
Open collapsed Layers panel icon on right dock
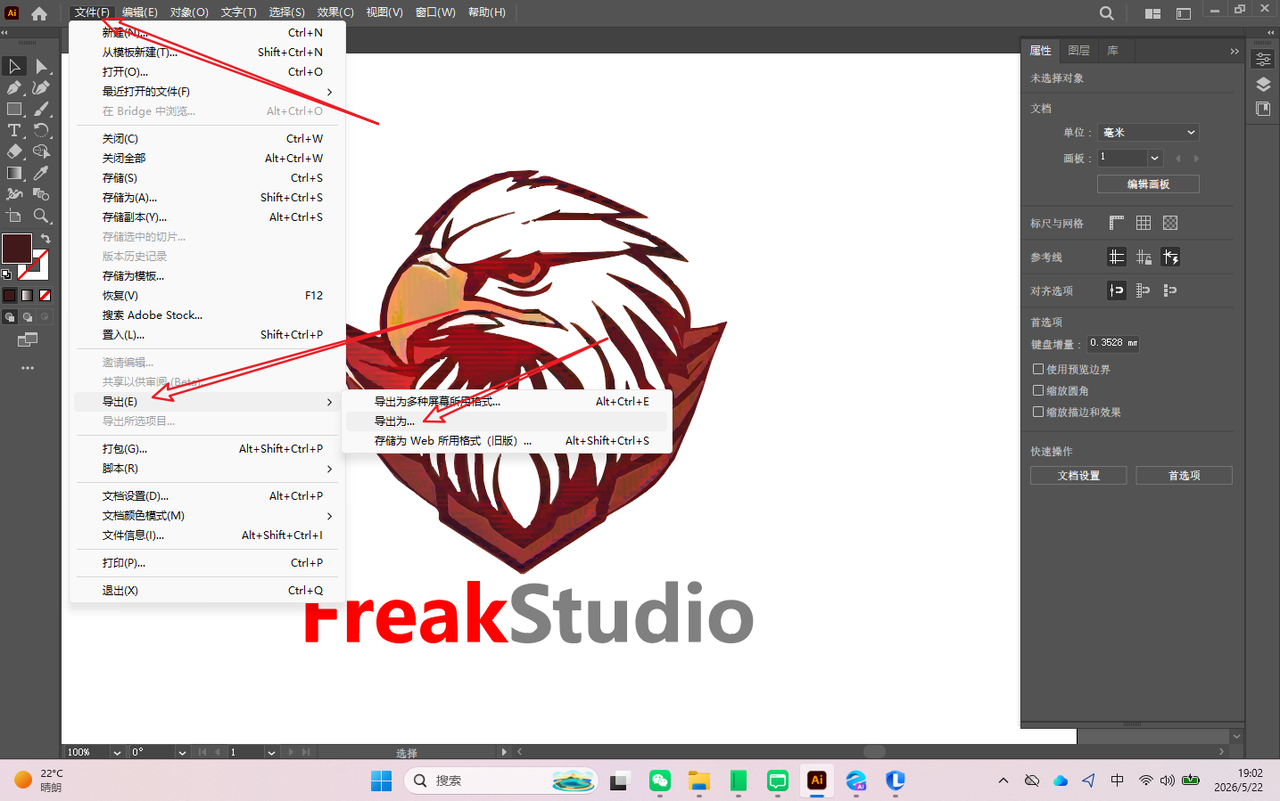[1263, 84]
